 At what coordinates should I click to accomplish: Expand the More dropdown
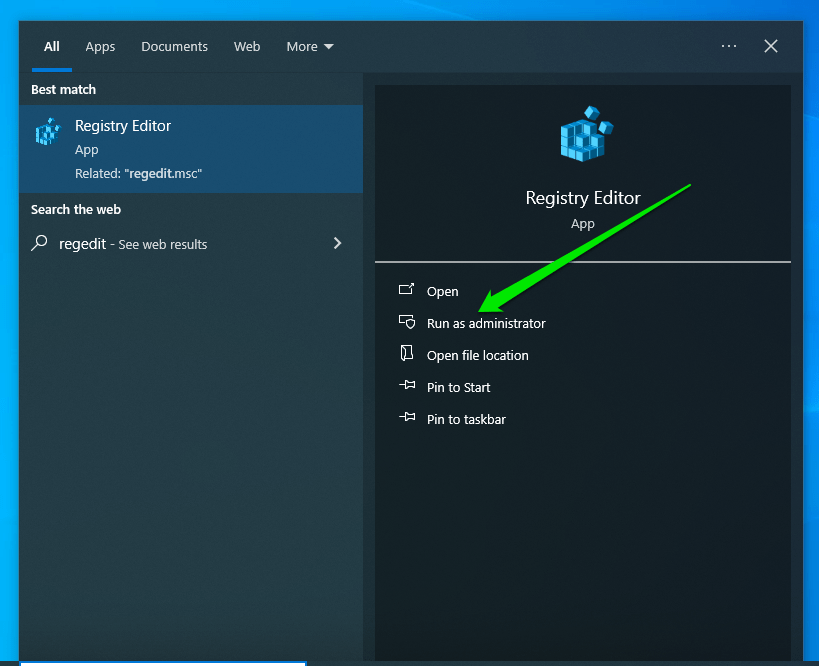310,46
